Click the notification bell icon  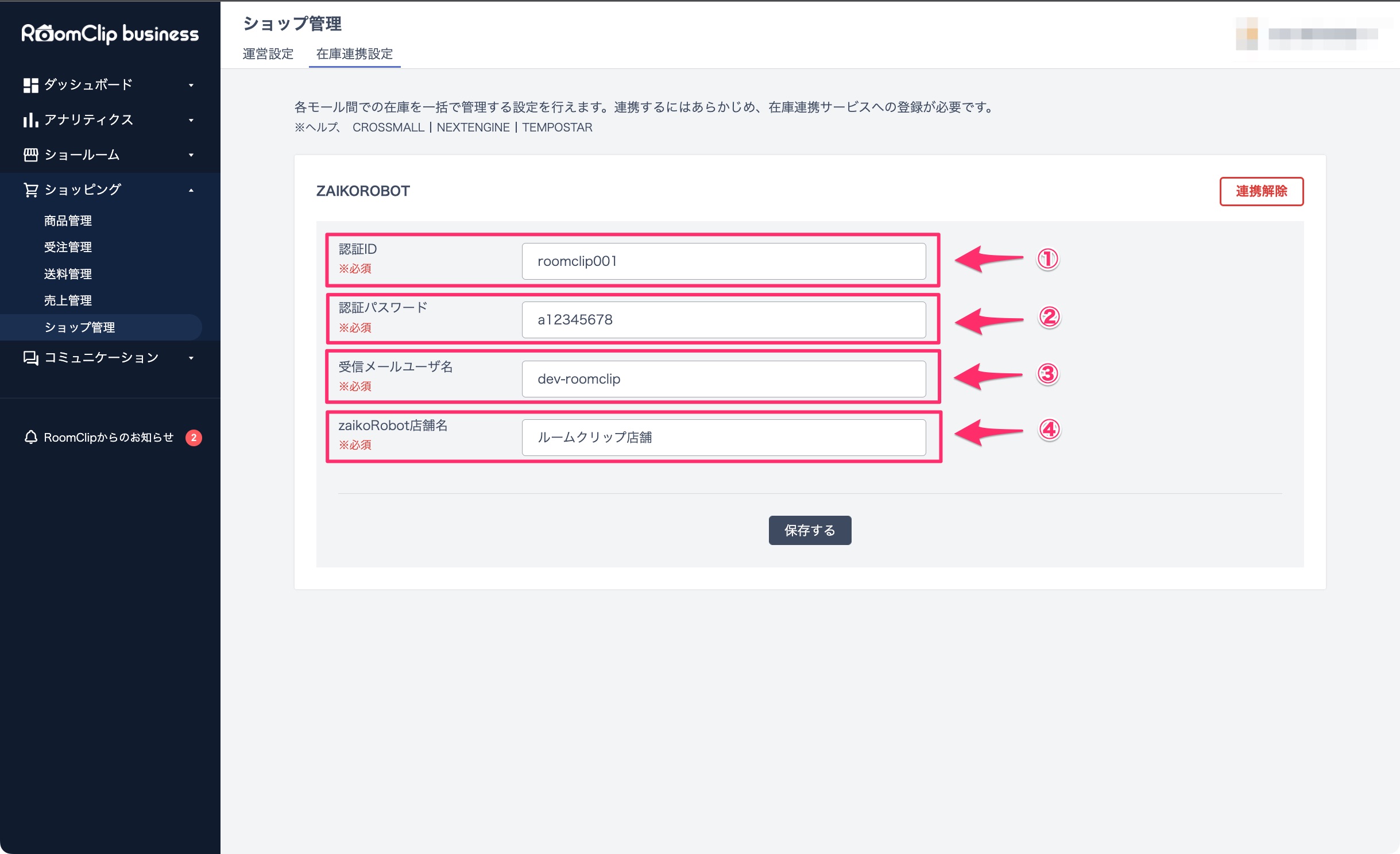(x=30, y=437)
